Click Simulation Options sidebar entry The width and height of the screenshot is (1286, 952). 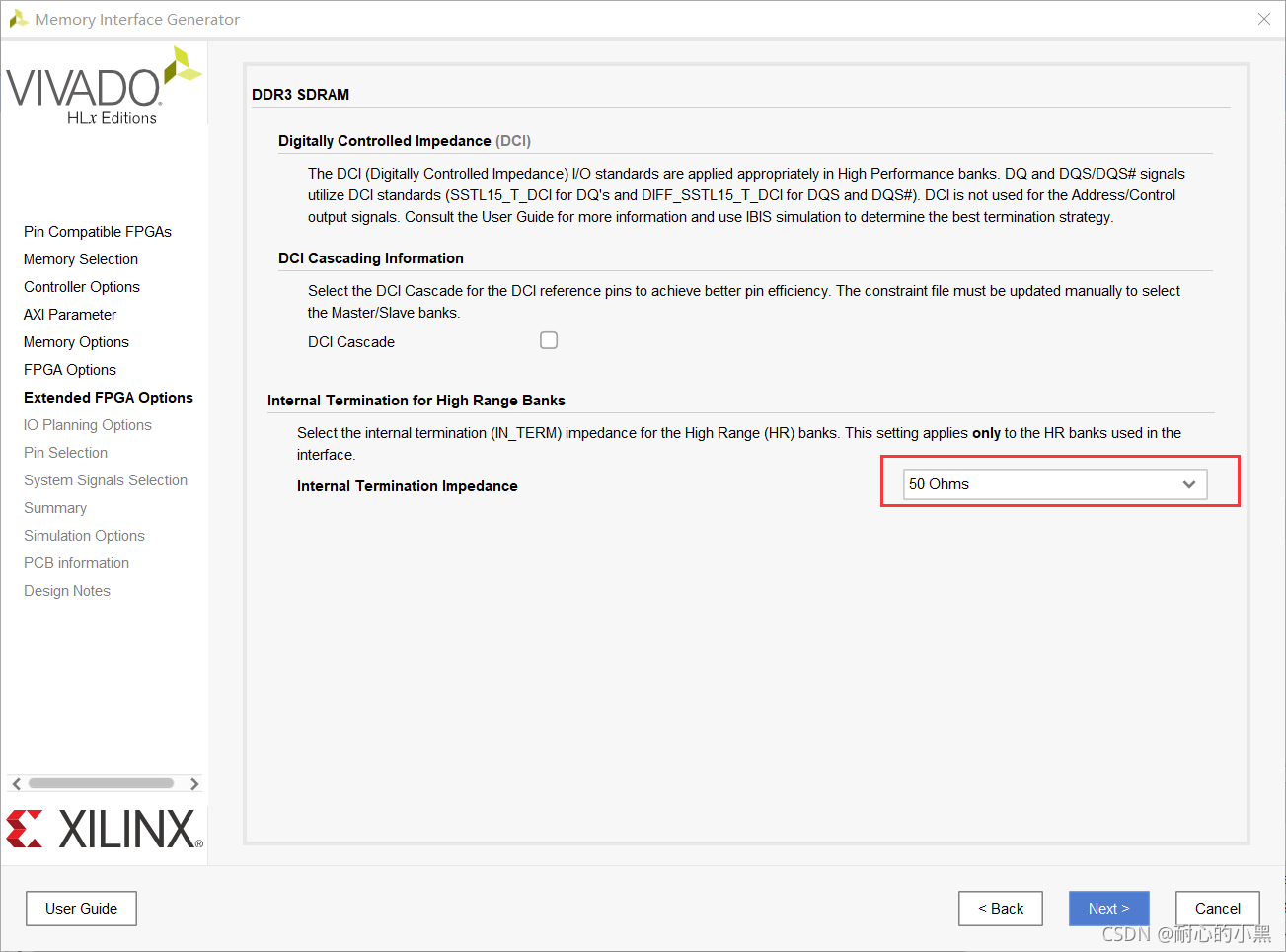(x=84, y=536)
